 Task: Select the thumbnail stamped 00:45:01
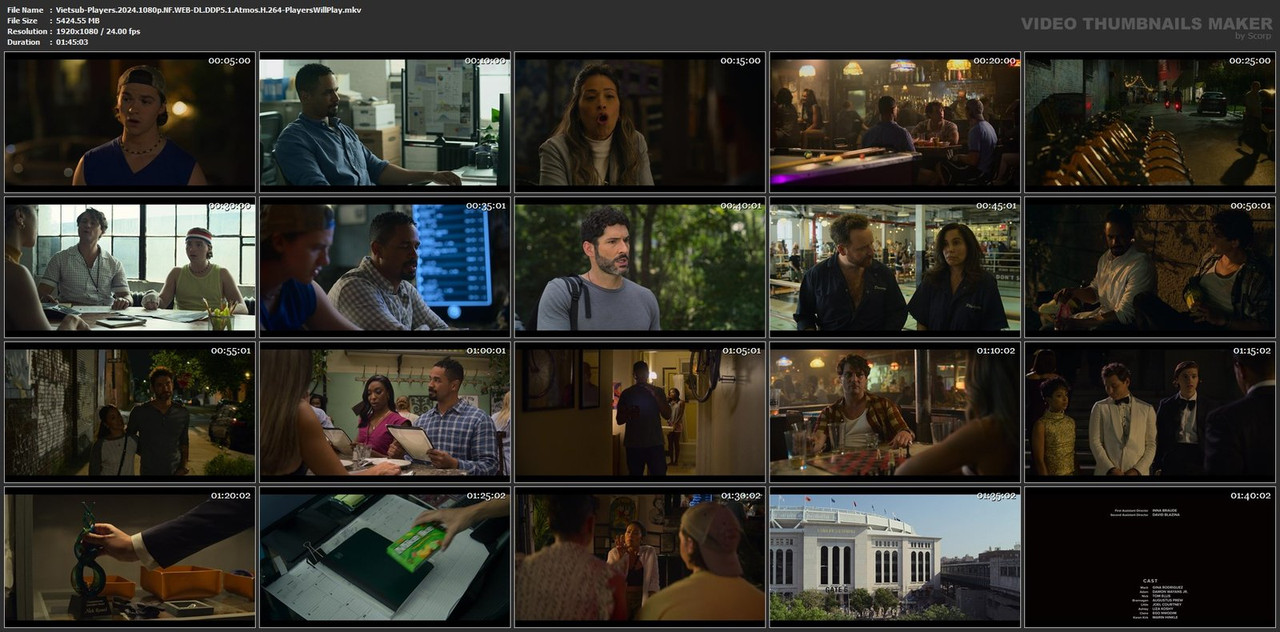click(x=895, y=266)
